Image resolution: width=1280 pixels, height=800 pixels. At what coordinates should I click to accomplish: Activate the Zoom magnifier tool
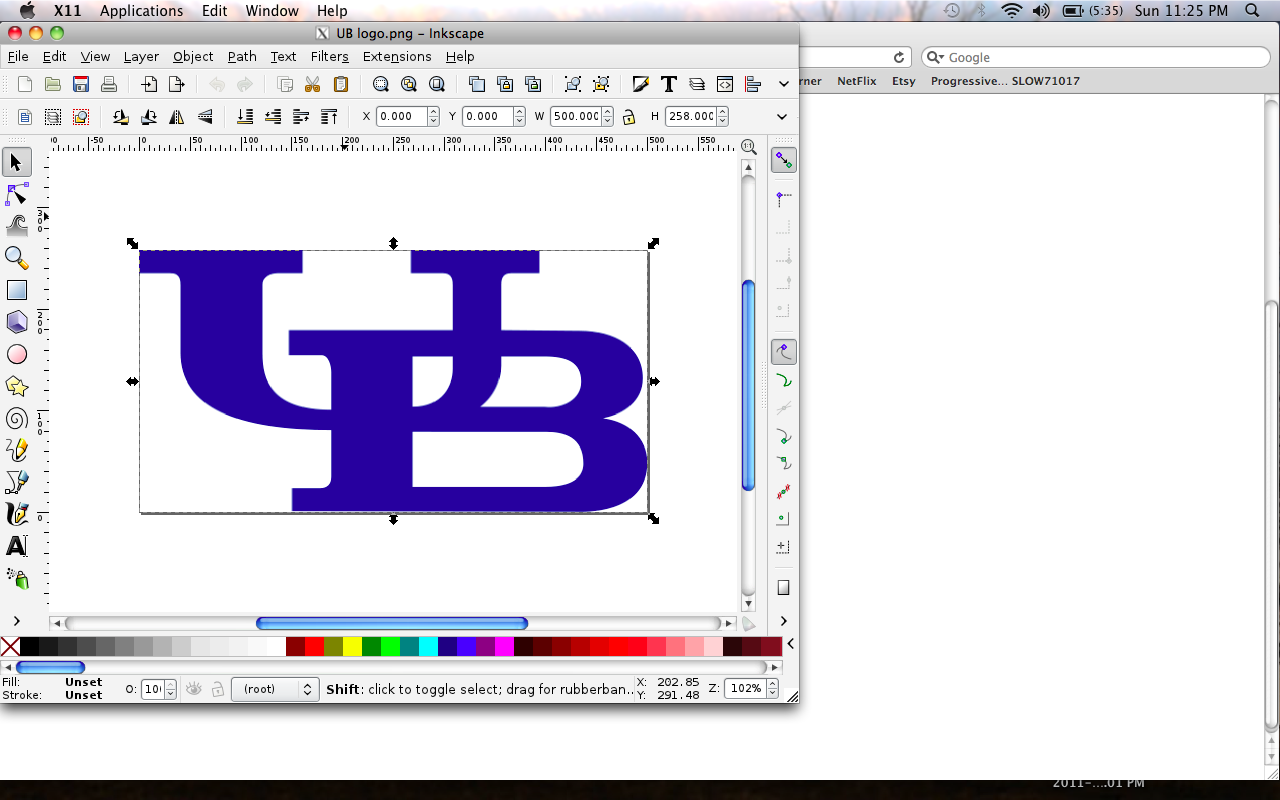[x=16, y=258]
